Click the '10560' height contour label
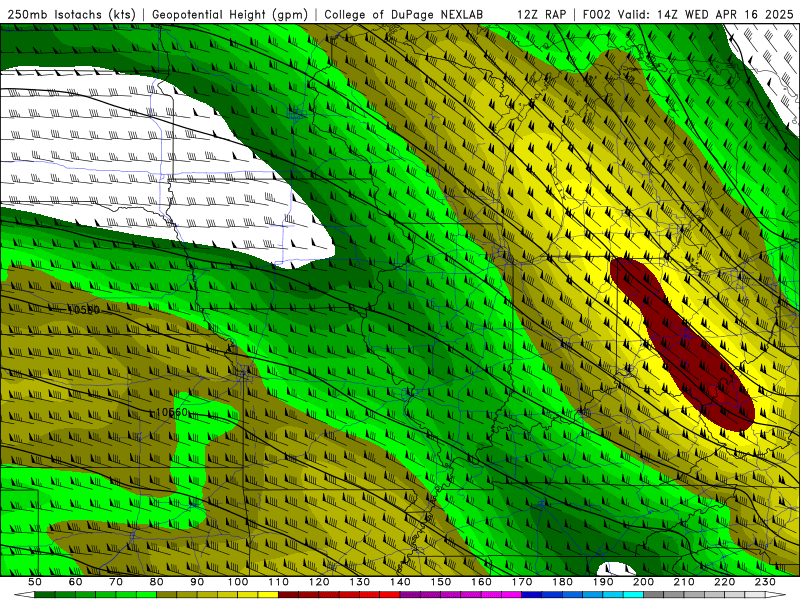This screenshot has height=600, width=800. pos(83,309)
